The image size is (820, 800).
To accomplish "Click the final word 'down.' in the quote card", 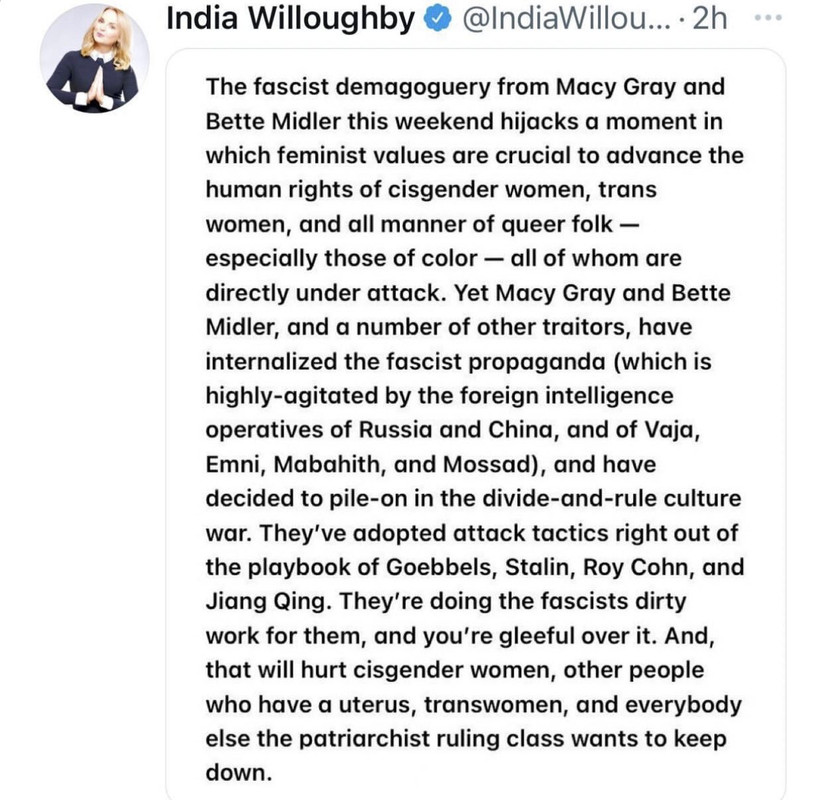I will (239, 774).
